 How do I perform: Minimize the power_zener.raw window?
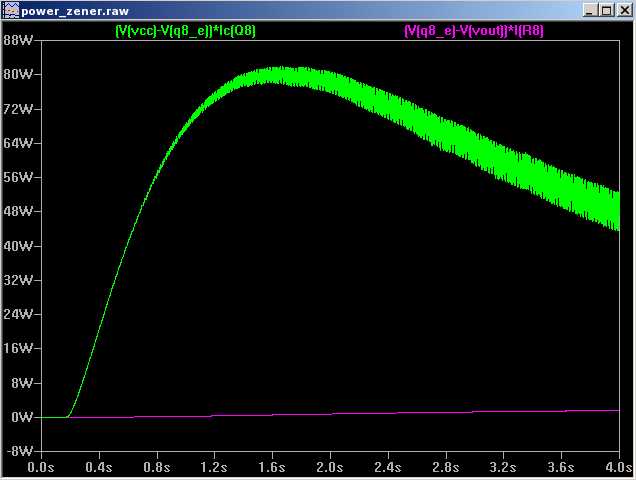(590, 10)
